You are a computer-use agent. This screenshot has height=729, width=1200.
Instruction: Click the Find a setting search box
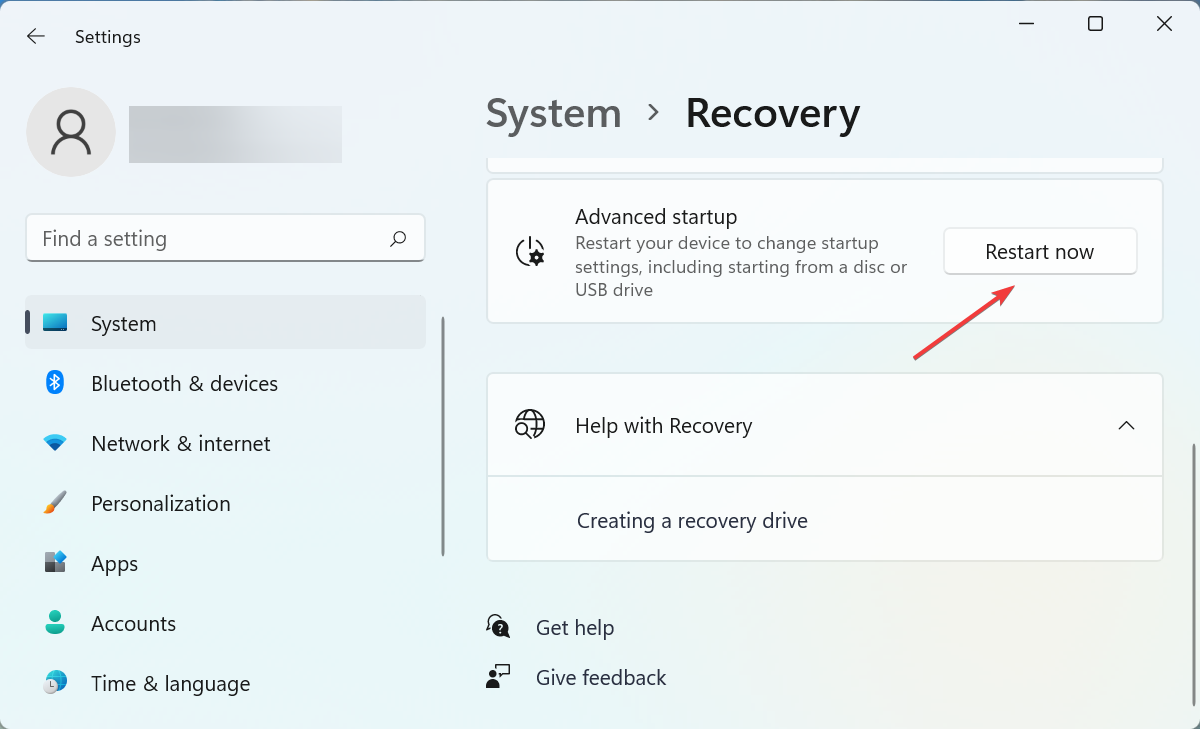click(x=226, y=238)
